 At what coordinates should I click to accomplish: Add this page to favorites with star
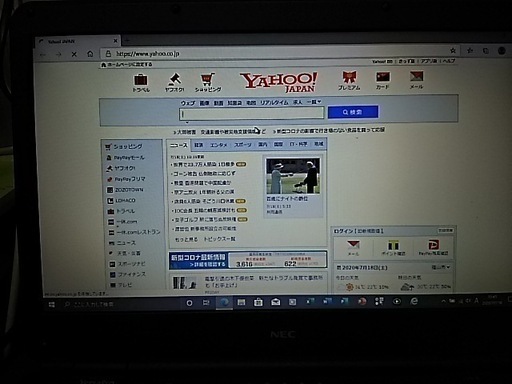point(453,51)
